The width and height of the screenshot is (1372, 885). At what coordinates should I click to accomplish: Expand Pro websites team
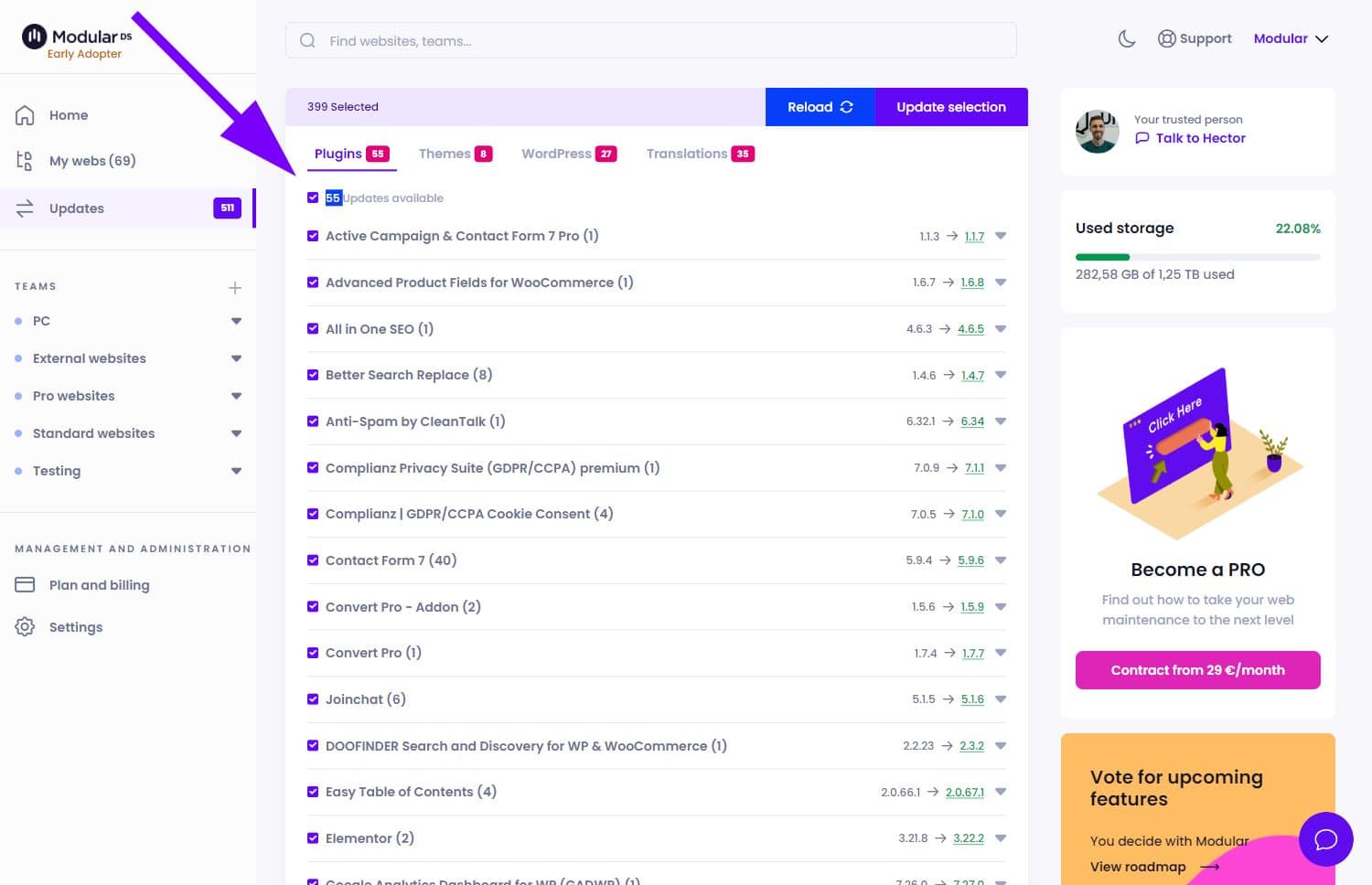[236, 396]
